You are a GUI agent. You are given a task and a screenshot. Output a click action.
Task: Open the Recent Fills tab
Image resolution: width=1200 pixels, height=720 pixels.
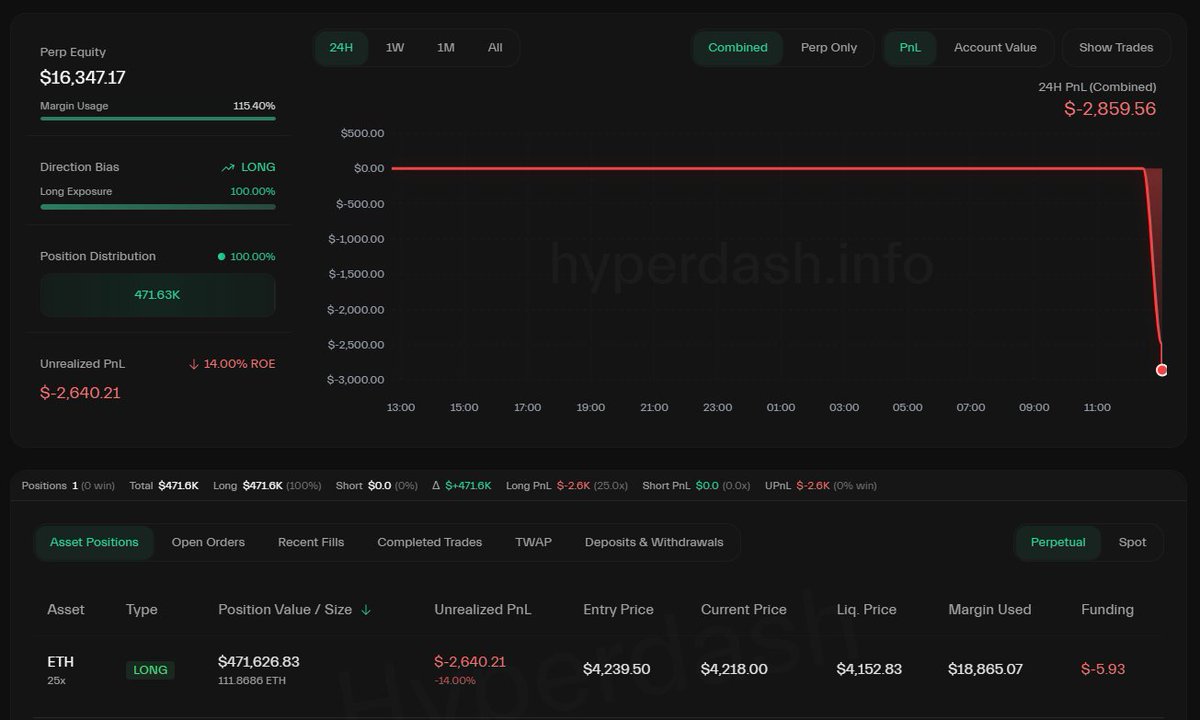click(311, 542)
